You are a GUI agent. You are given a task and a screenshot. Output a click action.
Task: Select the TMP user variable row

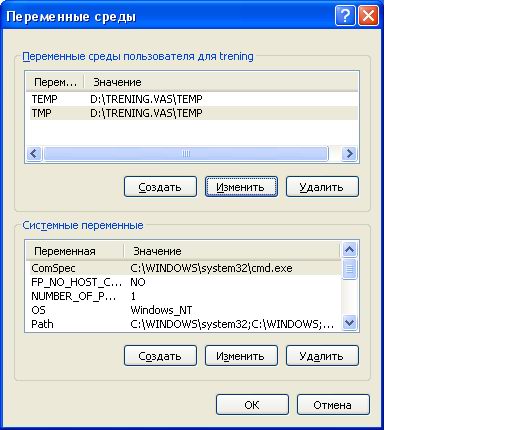point(192,113)
